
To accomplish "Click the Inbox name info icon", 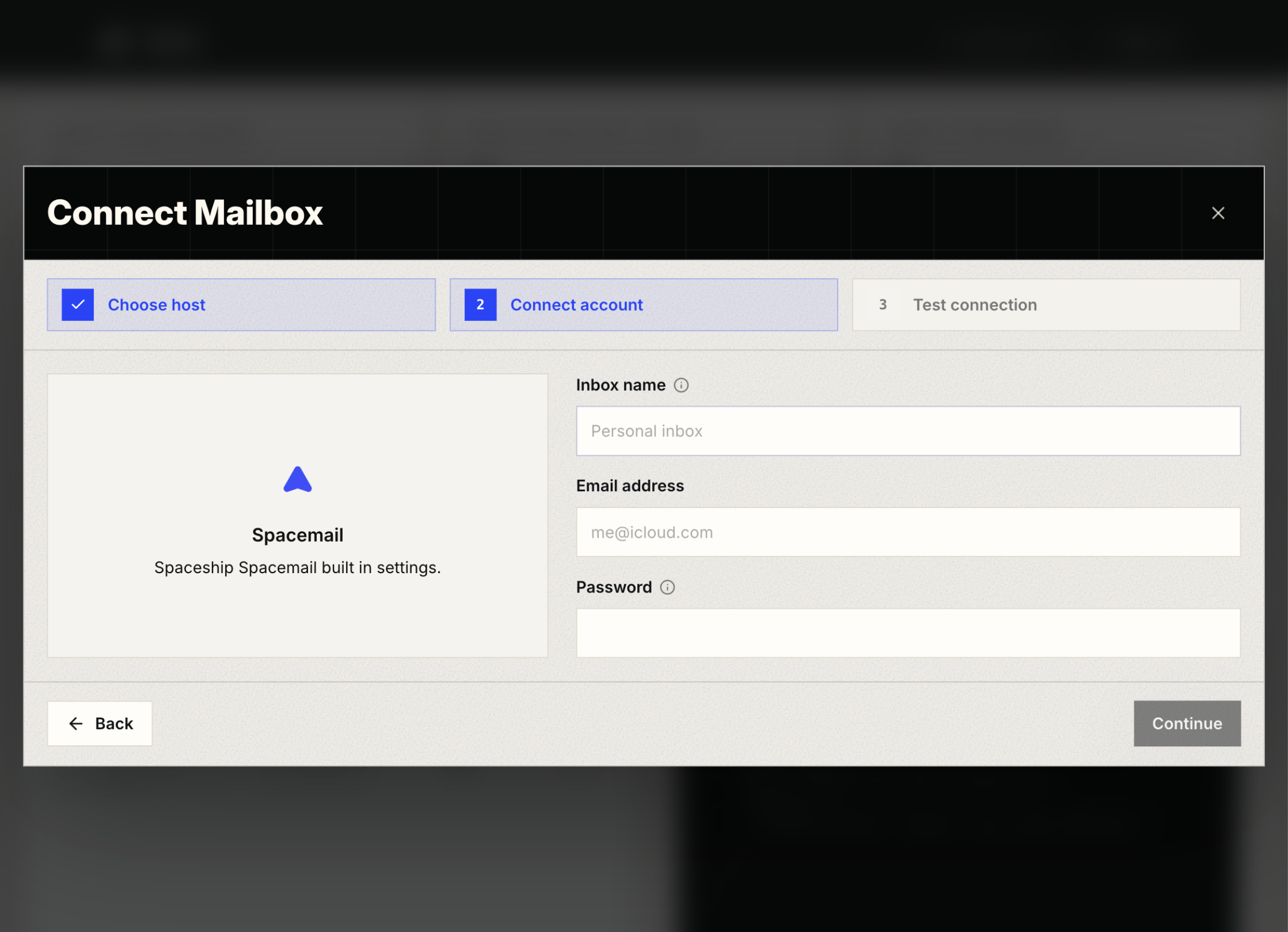I will tap(681, 385).
